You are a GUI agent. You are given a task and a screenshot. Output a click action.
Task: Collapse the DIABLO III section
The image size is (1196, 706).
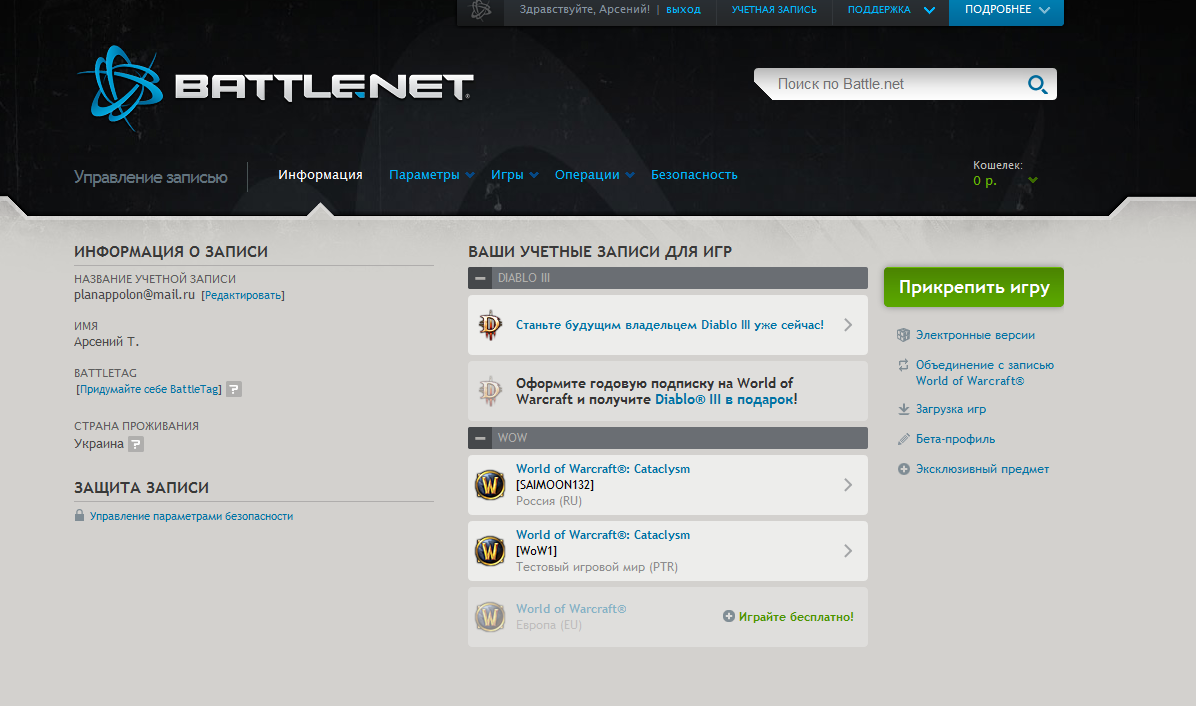tap(480, 278)
